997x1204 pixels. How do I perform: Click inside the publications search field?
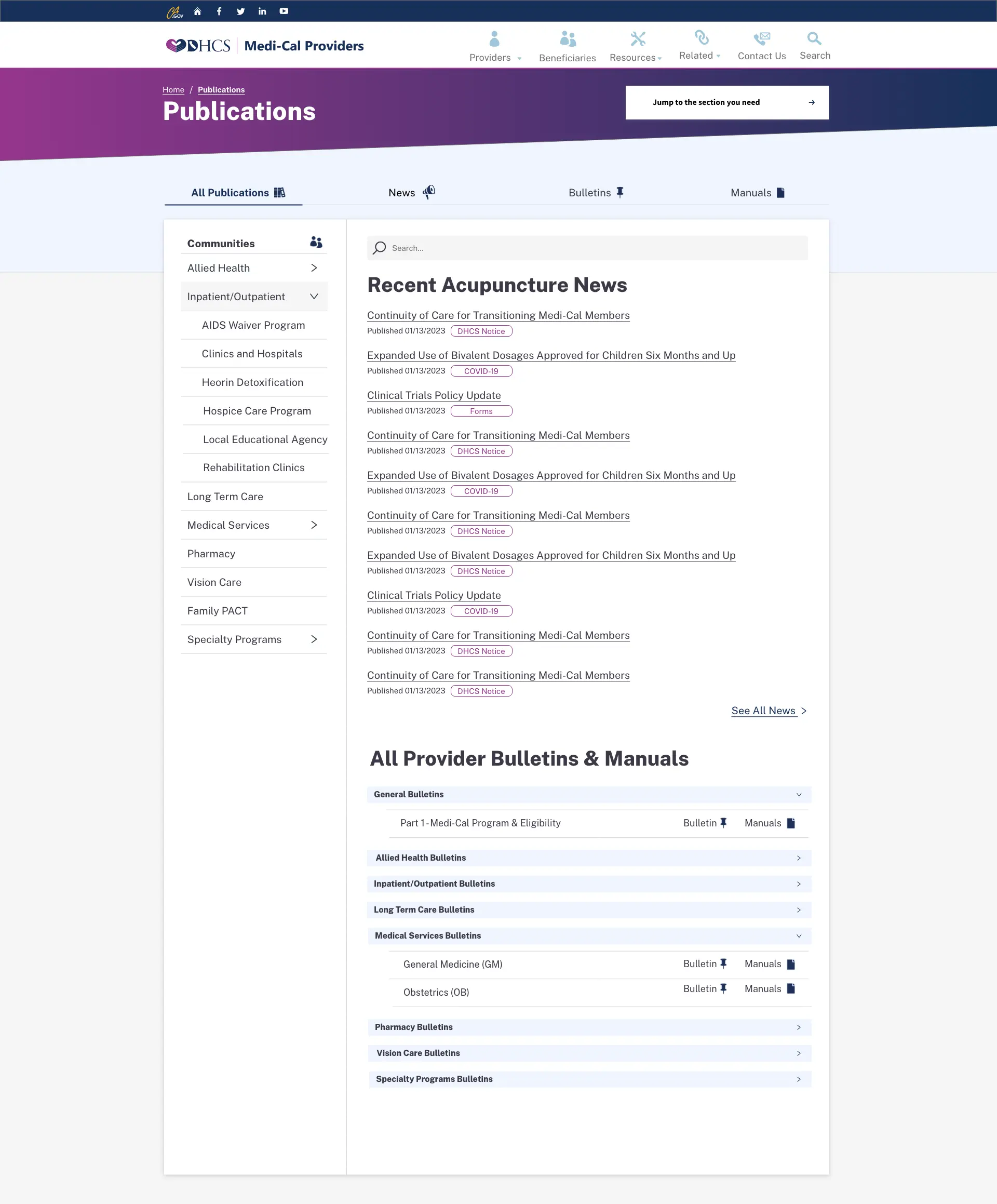click(x=588, y=248)
